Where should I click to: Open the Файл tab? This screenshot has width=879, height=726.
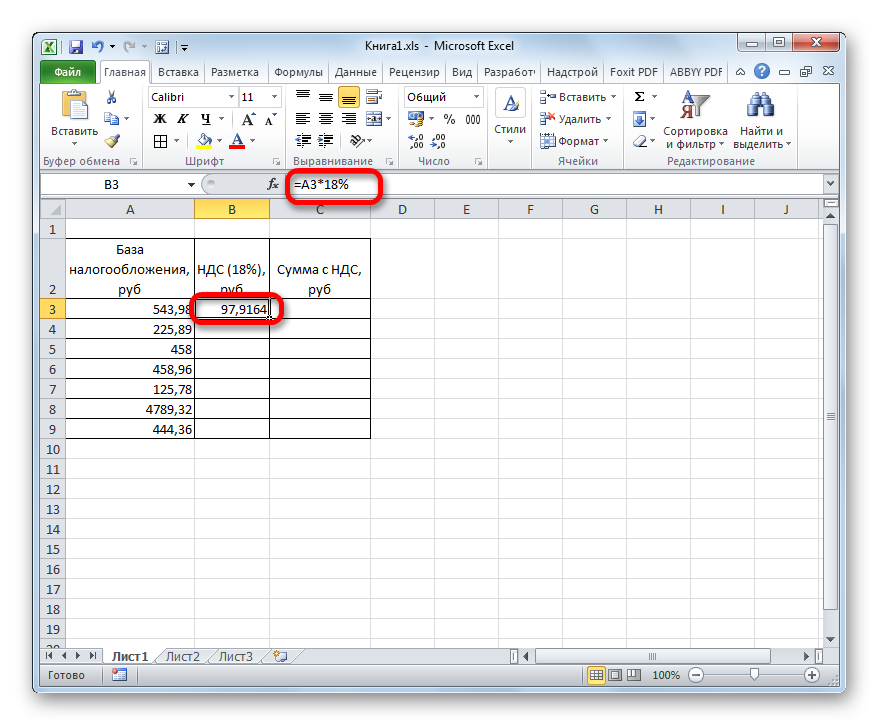67,72
